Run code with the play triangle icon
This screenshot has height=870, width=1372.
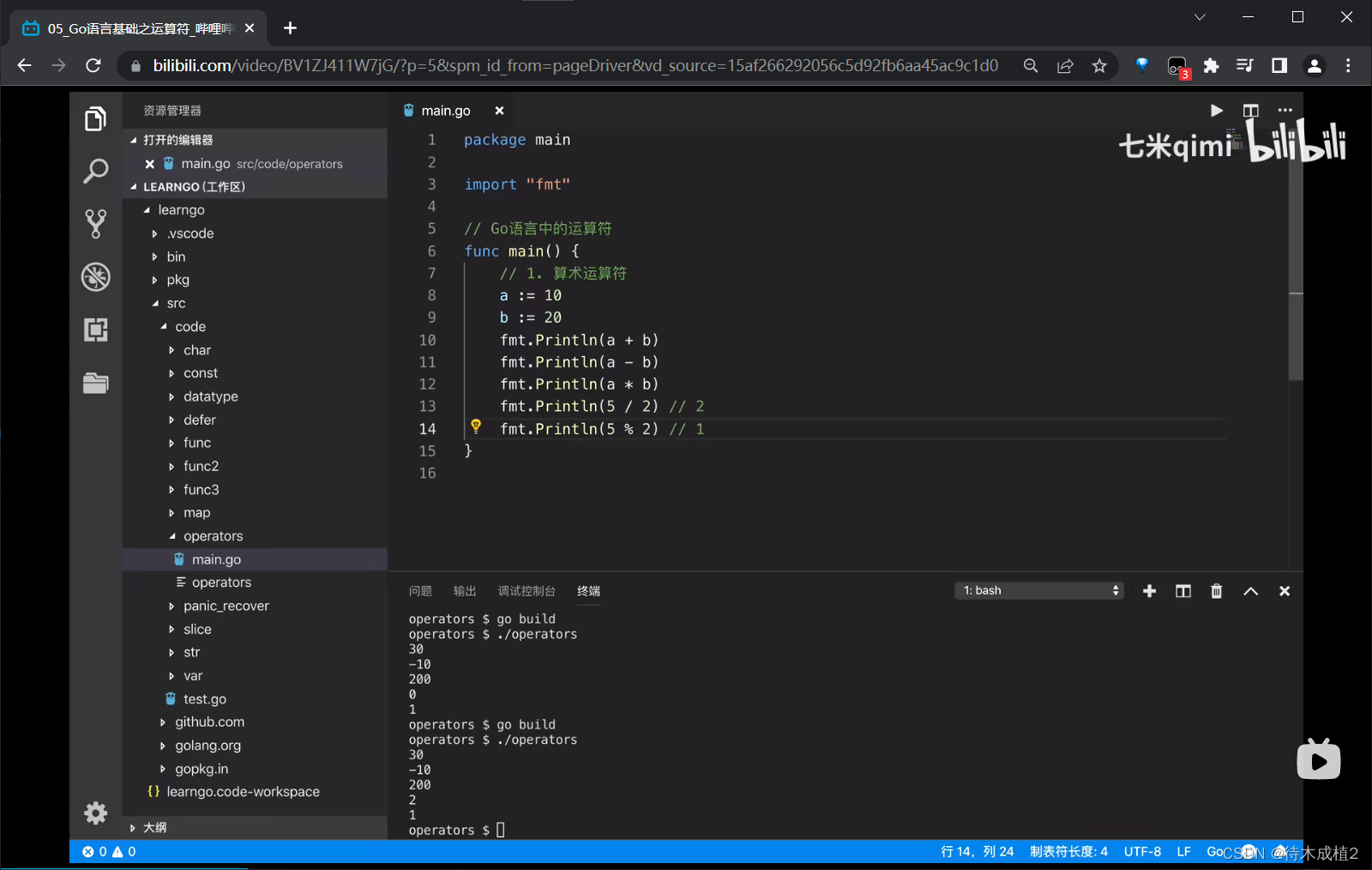(1216, 111)
